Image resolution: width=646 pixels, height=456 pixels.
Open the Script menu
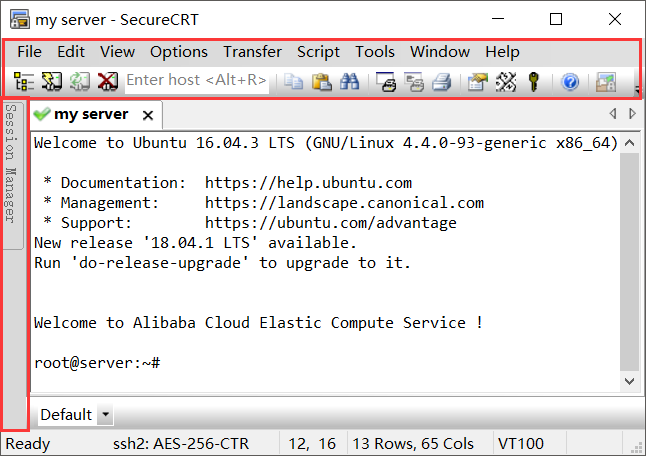pyautogui.click(x=318, y=52)
